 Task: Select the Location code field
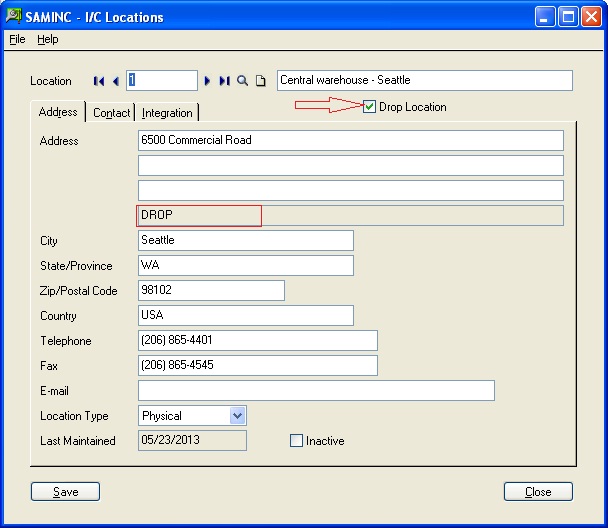(x=162, y=81)
